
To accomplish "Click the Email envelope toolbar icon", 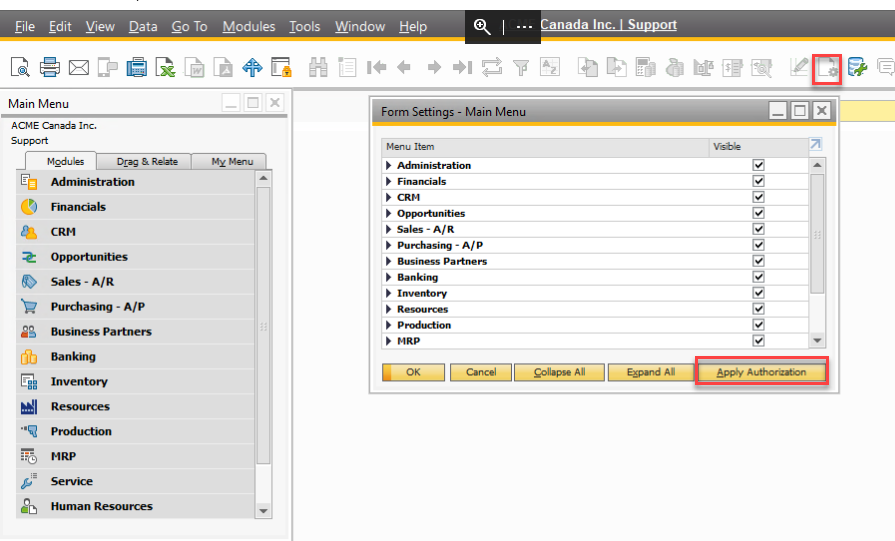I will pos(79,67).
